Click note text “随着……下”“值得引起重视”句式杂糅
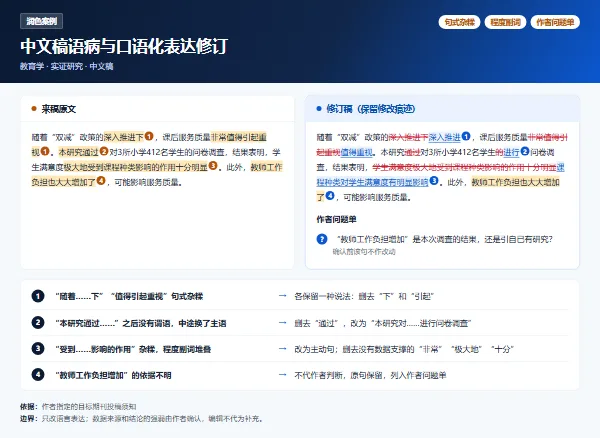 (129, 296)
